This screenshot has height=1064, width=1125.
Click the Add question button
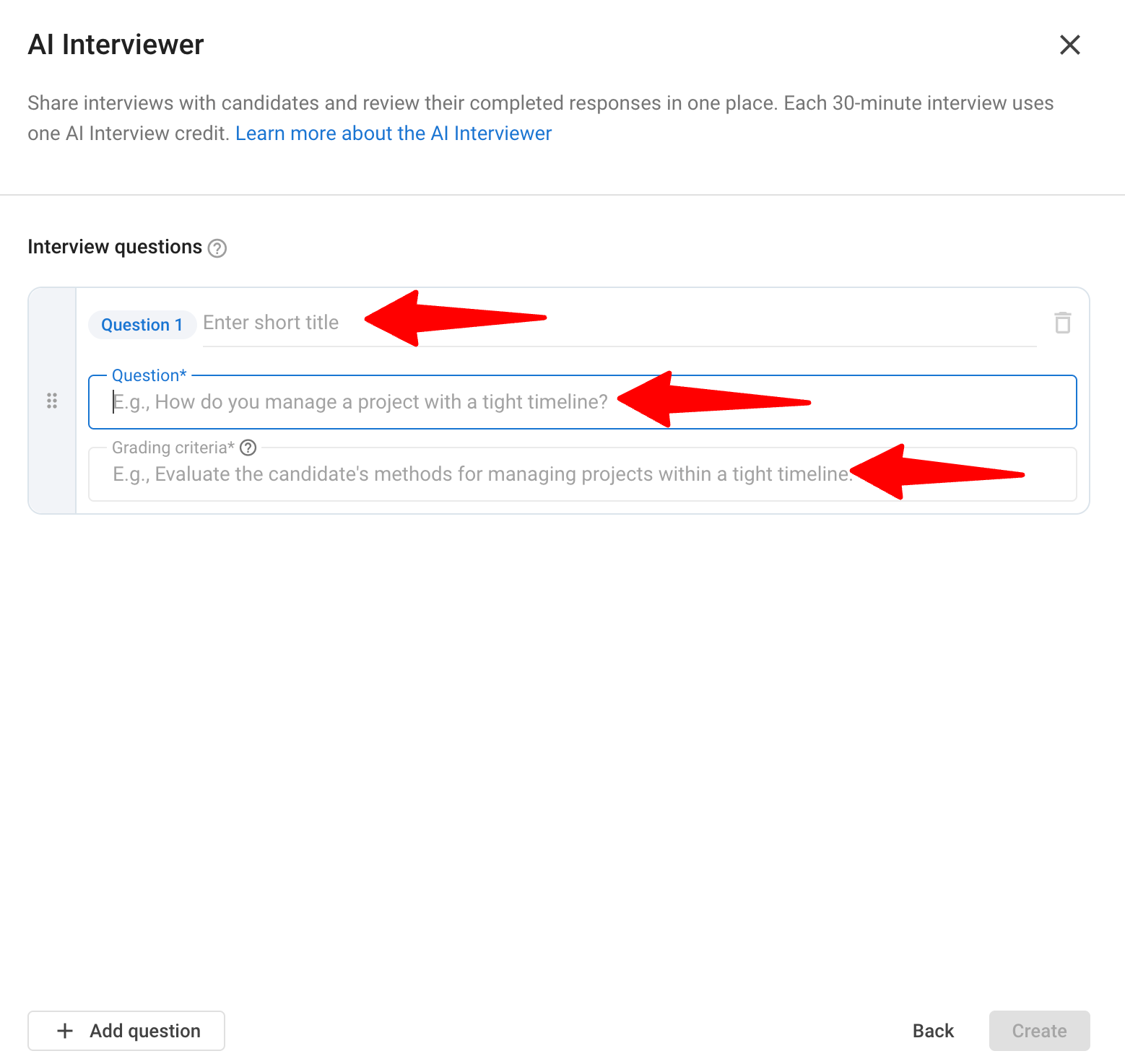[x=126, y=1031]
